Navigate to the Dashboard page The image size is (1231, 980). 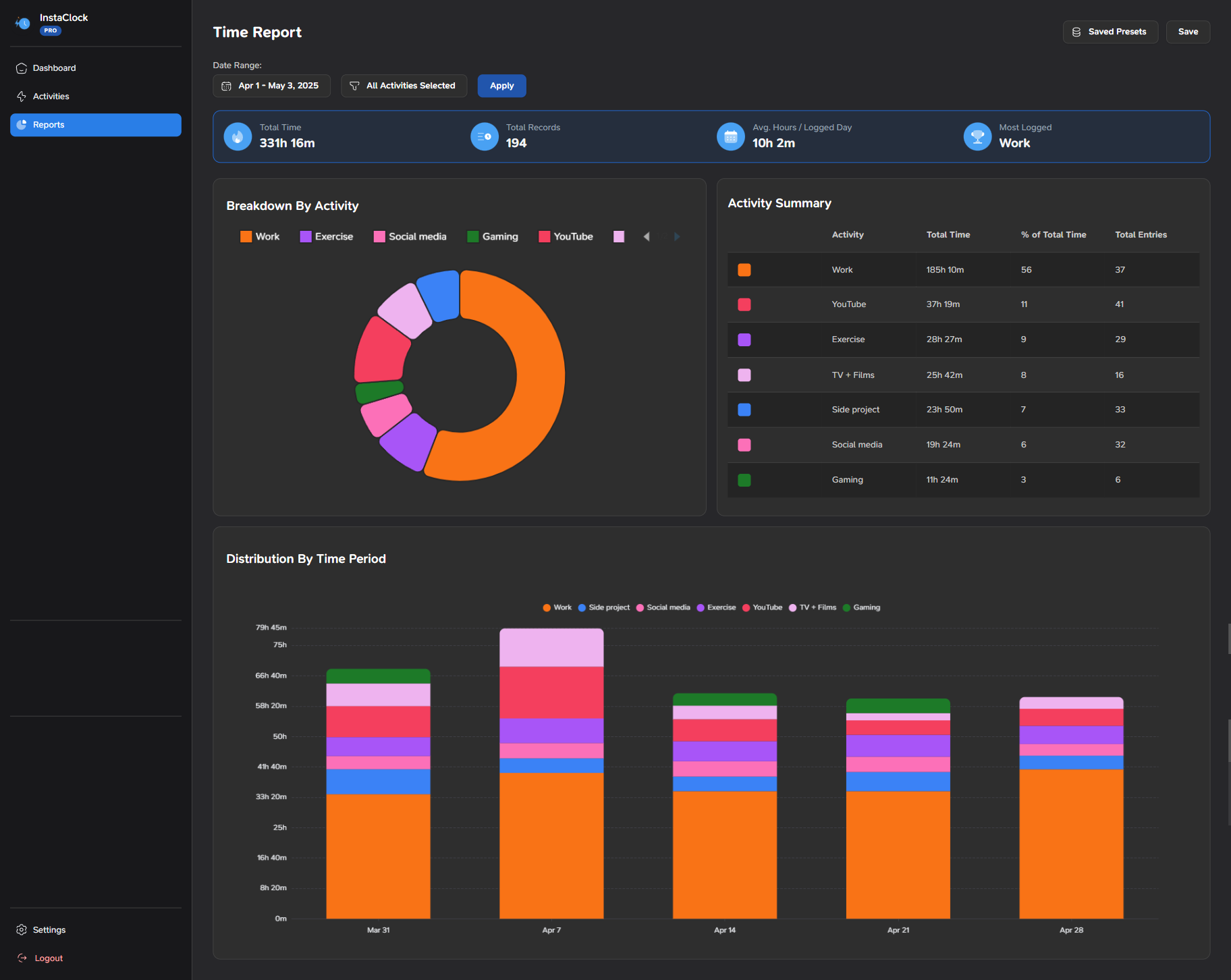pyautogui.click(x=54, y=67)
